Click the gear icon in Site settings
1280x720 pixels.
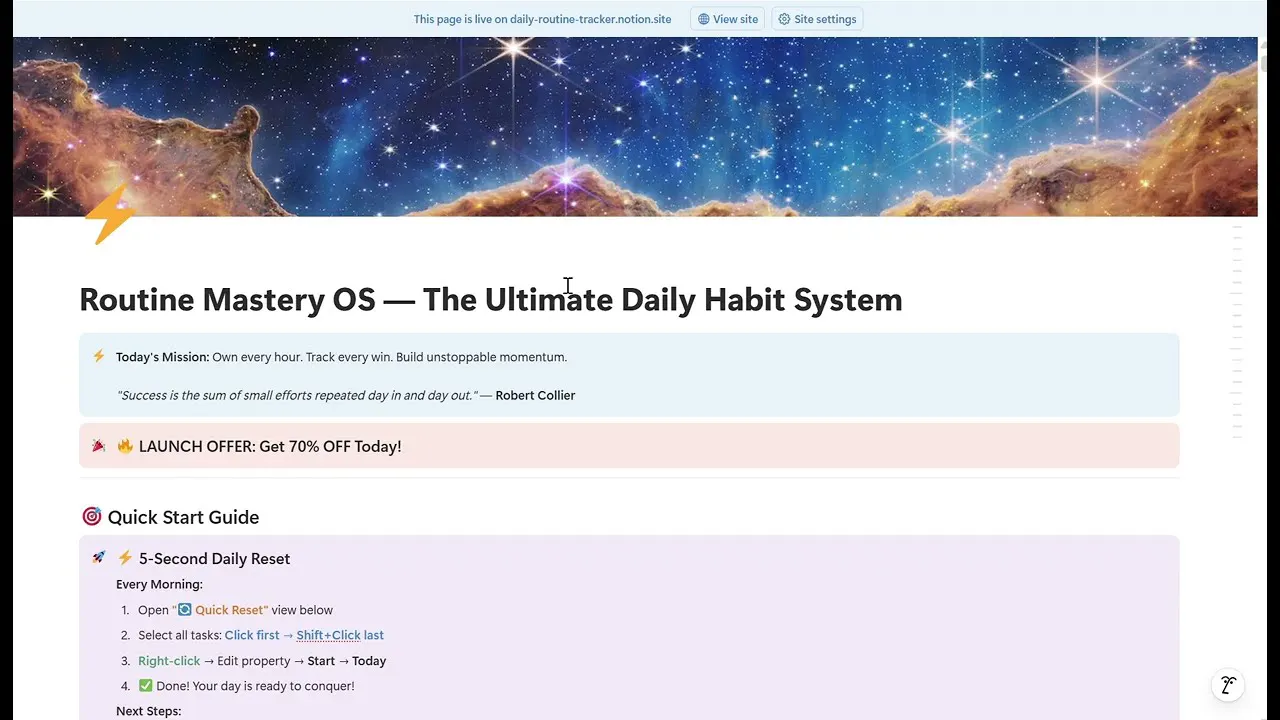click(784, 19)
